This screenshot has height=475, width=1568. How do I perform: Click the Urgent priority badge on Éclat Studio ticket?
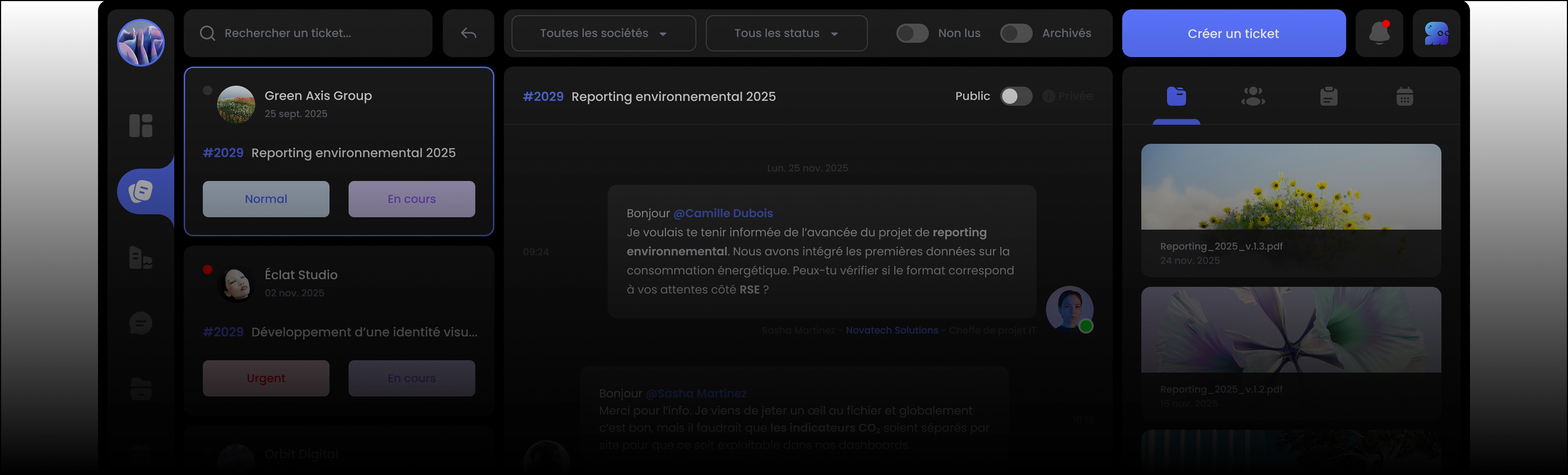click(x=266, y=378)
